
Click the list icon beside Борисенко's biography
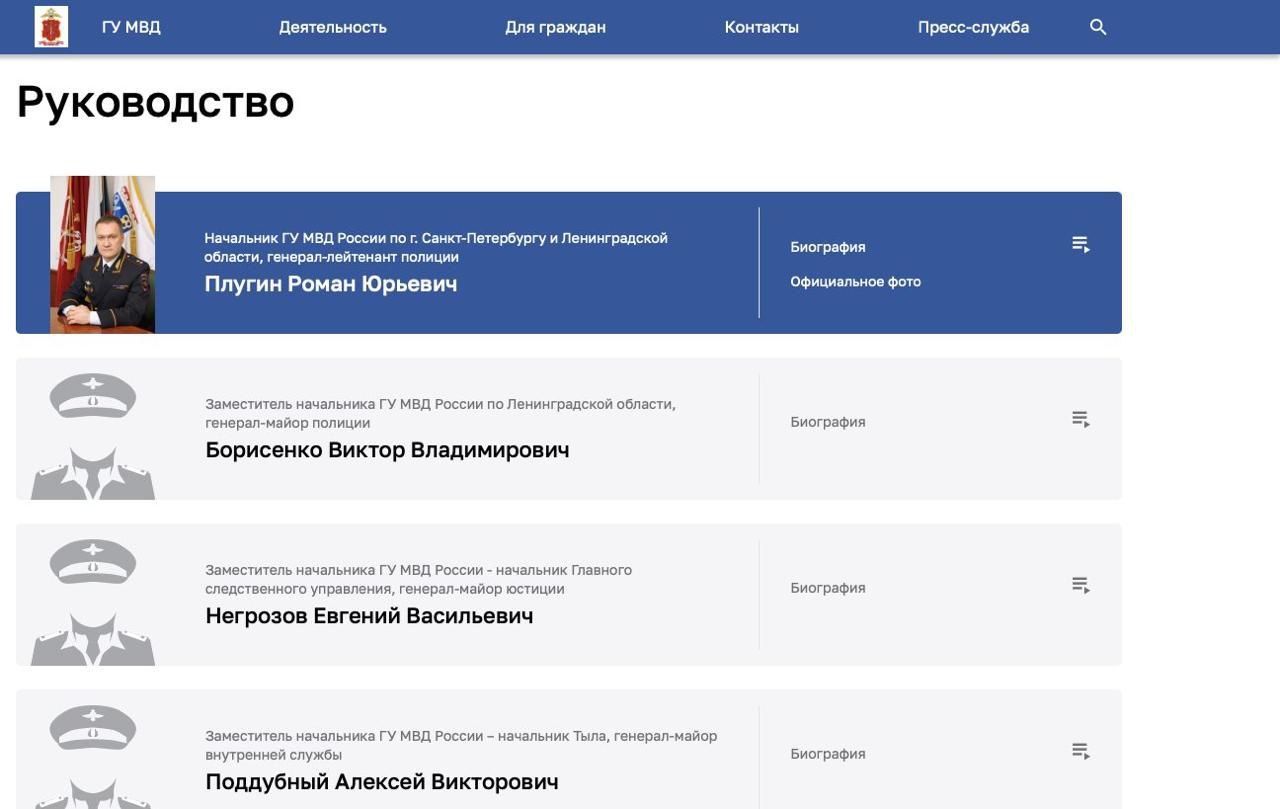point(1080,419)
